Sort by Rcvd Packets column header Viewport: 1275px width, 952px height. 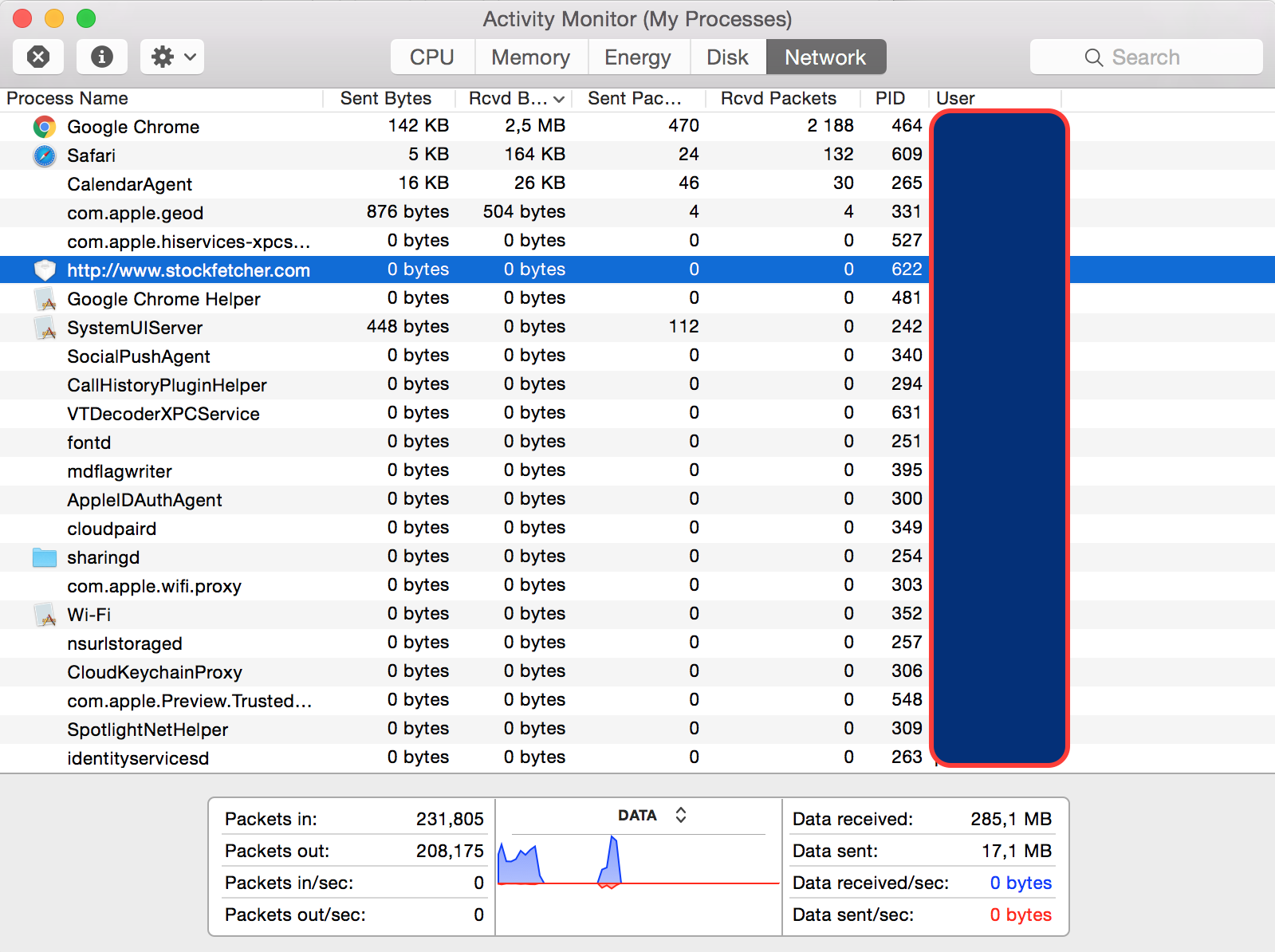[783, 98]
